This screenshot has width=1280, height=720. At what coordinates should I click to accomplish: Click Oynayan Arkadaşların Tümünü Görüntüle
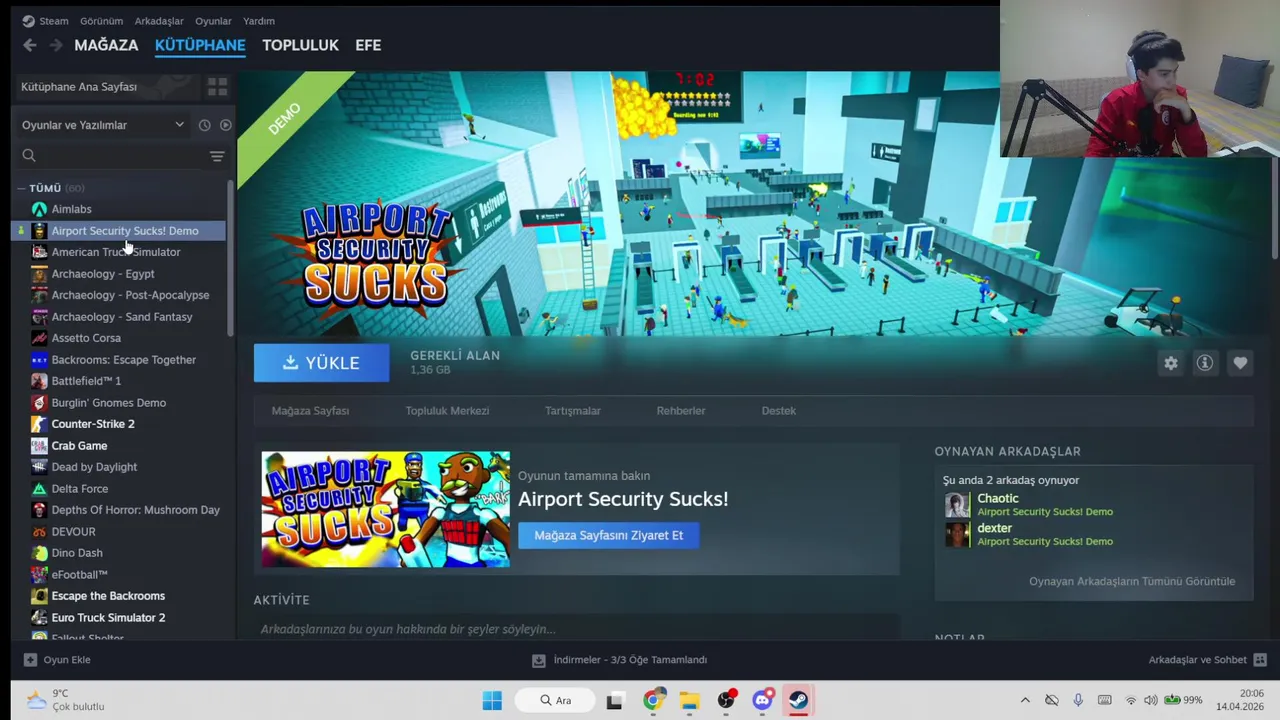(x=1132, y=581)
